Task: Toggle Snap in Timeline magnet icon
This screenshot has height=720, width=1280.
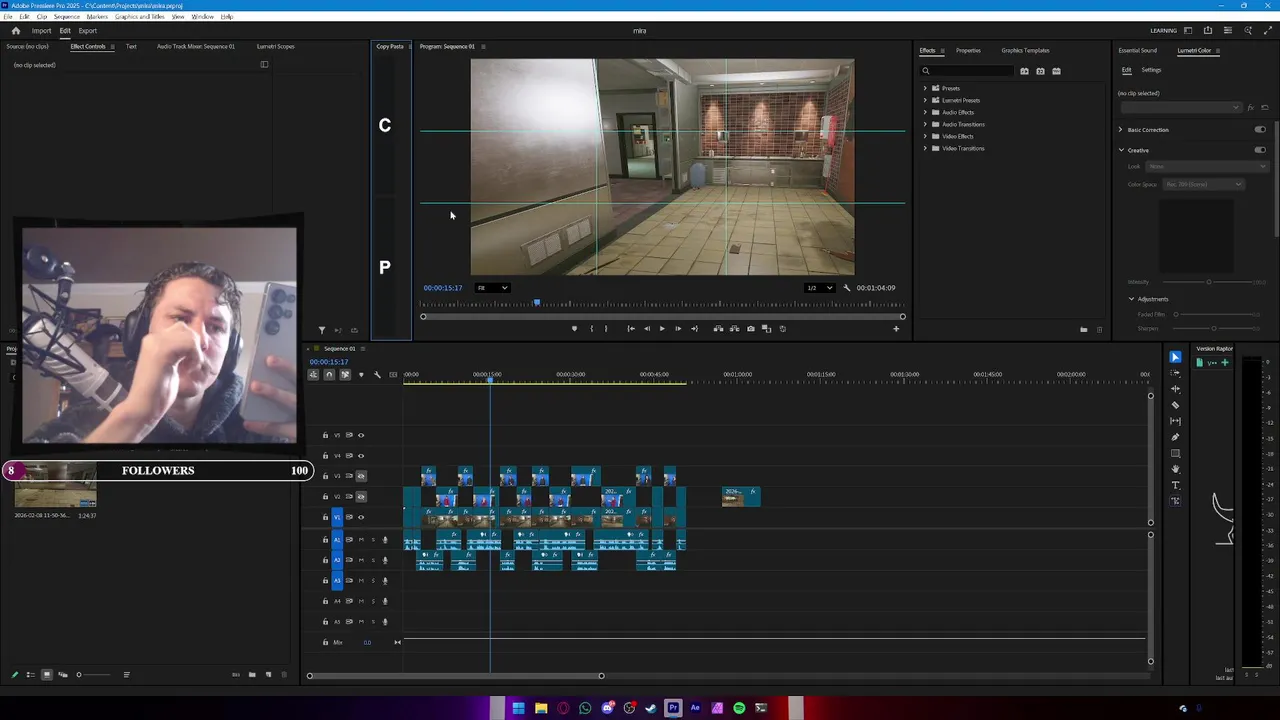Action: coord(329,375)
